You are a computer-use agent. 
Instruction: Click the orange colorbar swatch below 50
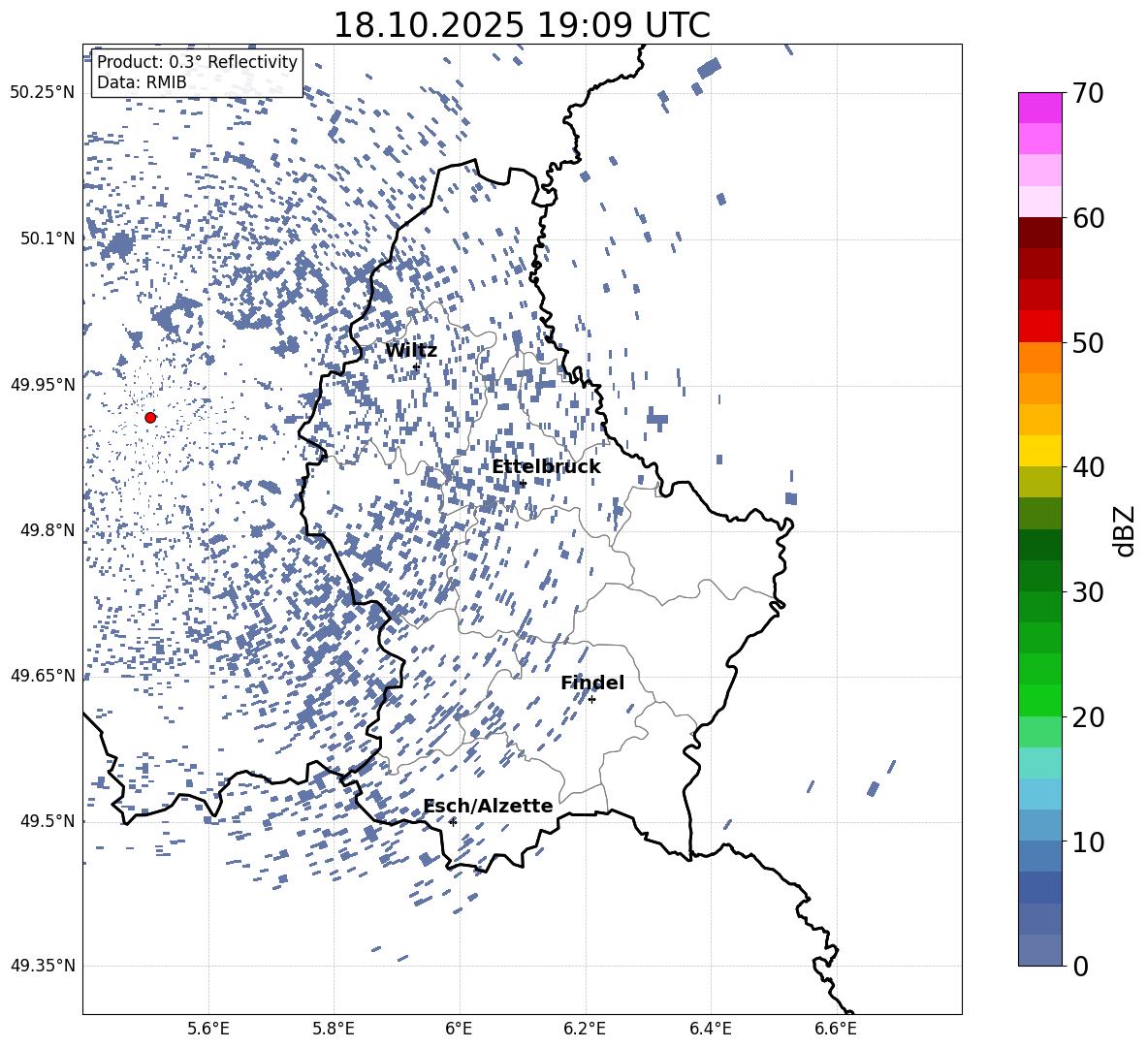tap(1040, 357)
